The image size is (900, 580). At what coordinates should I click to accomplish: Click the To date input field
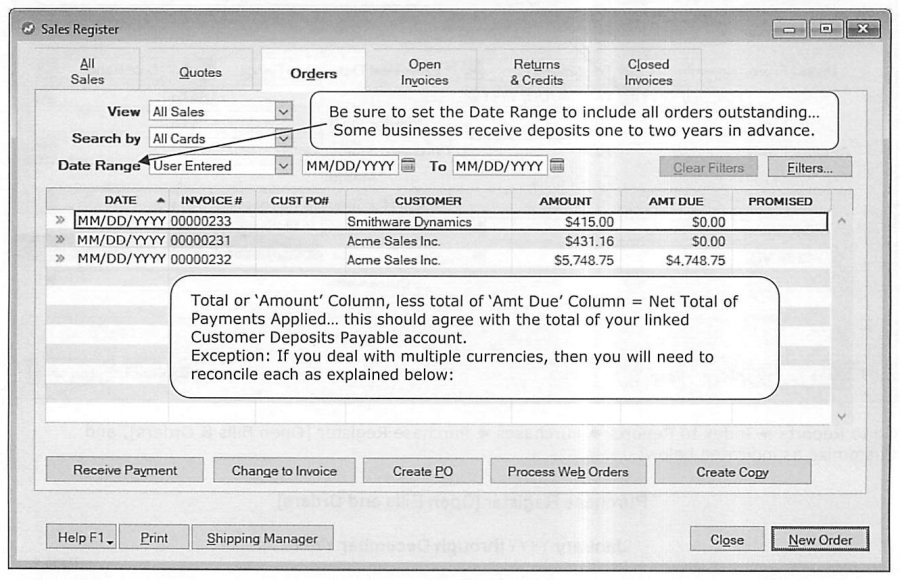pyautogui.click(x=499, y=166)
